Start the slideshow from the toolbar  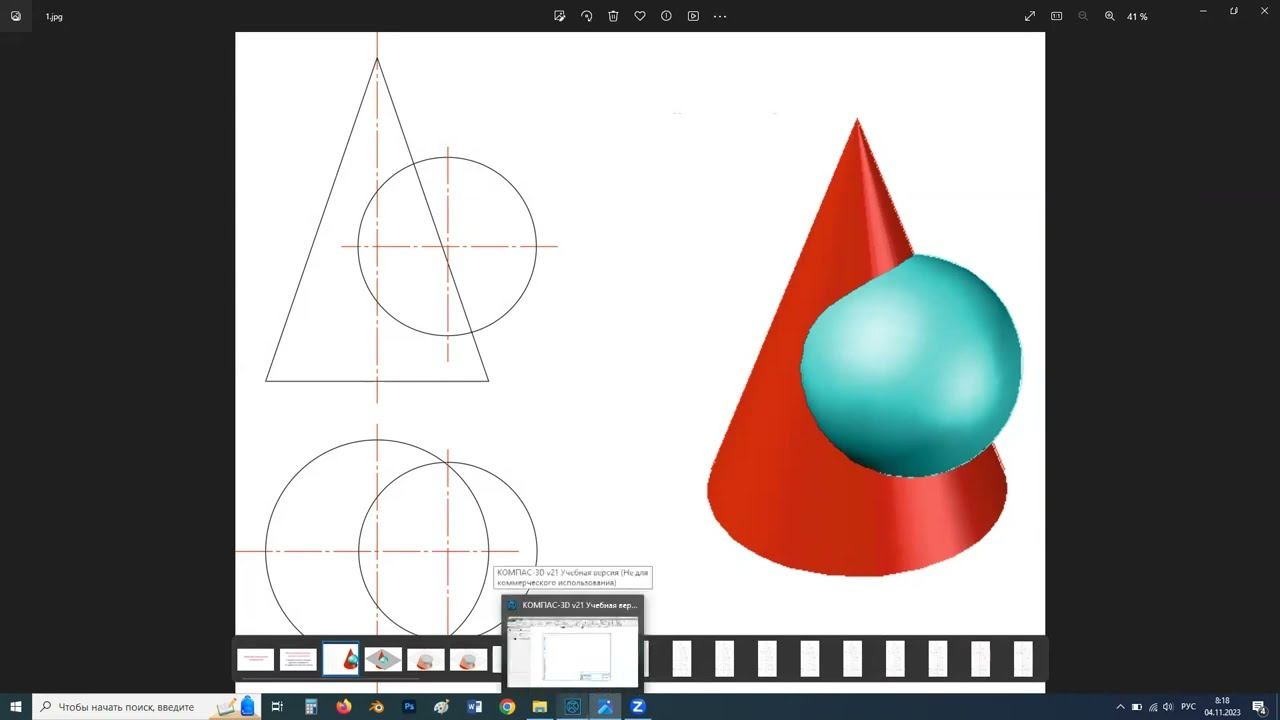[x=693, y=16]
